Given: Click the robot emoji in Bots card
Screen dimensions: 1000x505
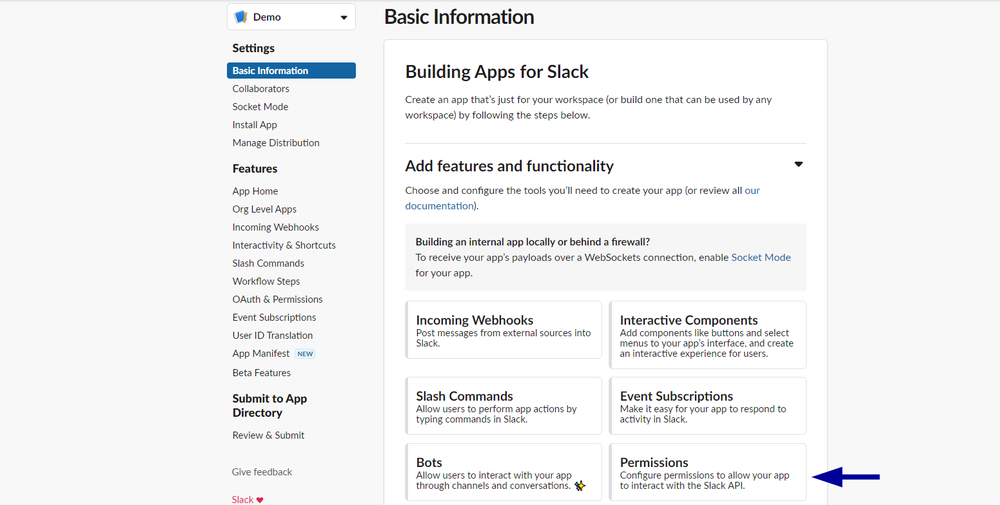Looking at the screenshot, I should tap(580, 486).
